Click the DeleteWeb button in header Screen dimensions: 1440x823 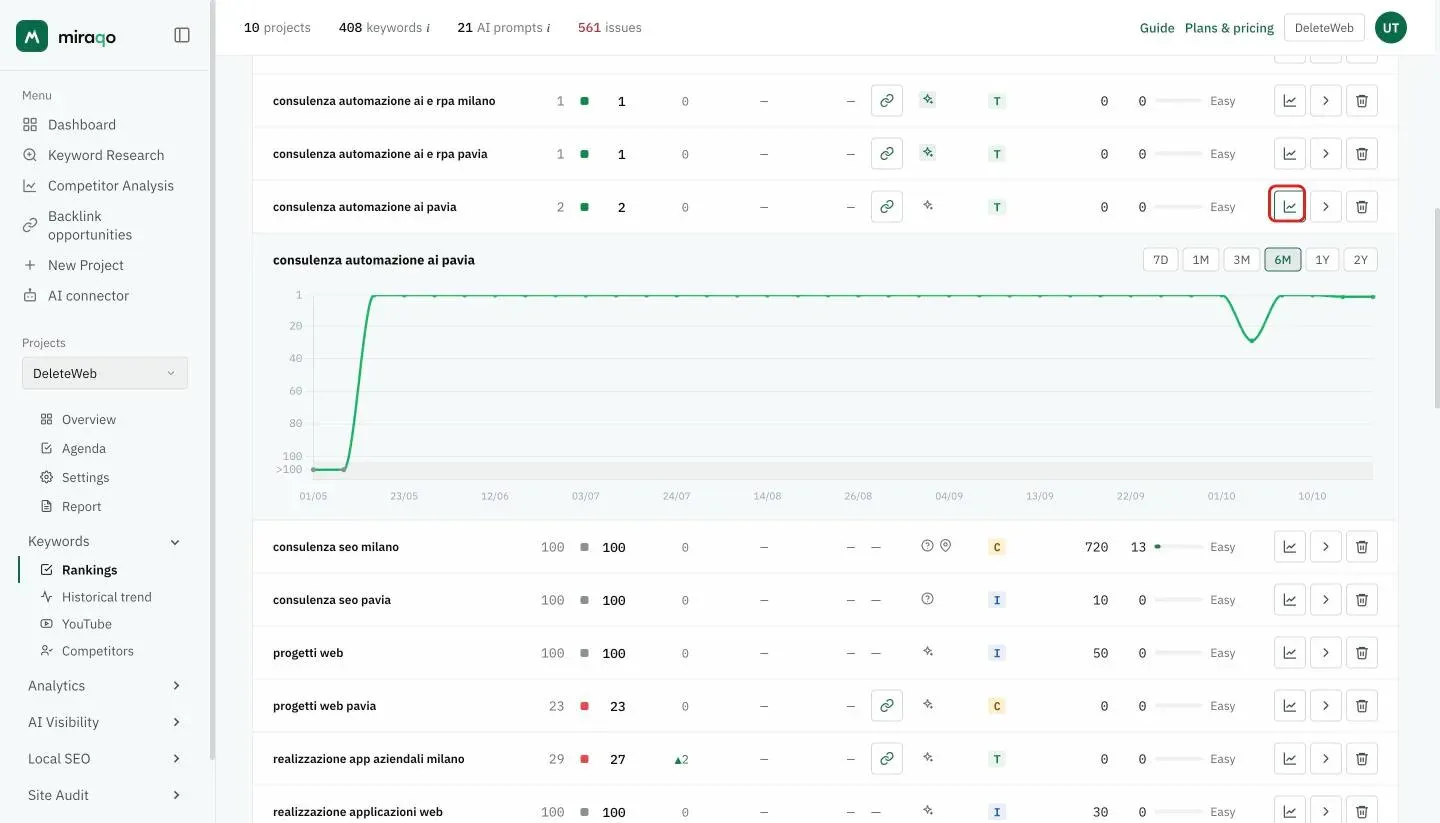click(1324, 28)
